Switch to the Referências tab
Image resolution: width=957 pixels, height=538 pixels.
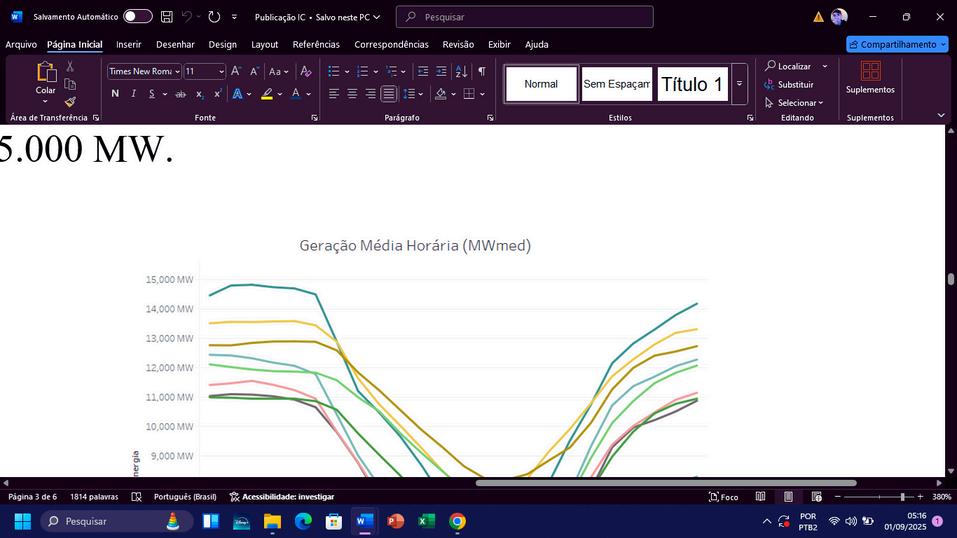316,45
